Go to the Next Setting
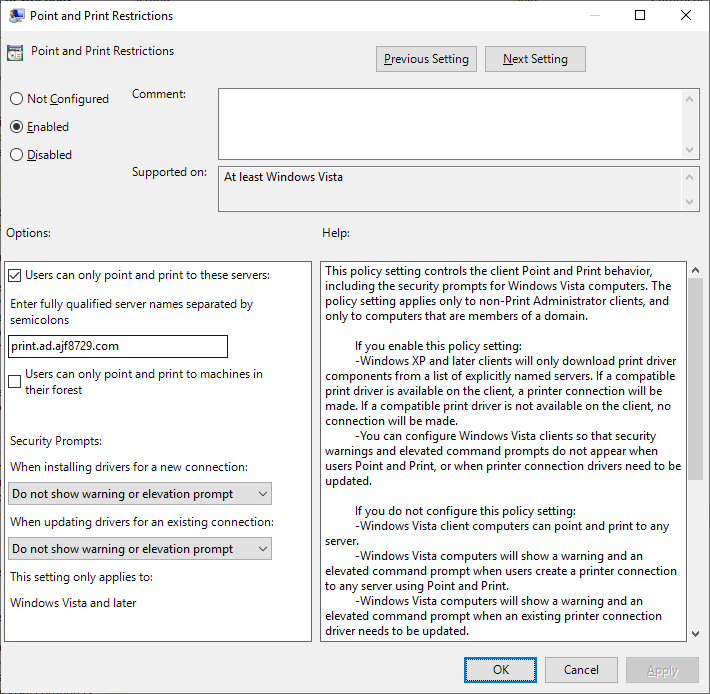Viewport: 710px width, 694px height. tap(535, 59)
